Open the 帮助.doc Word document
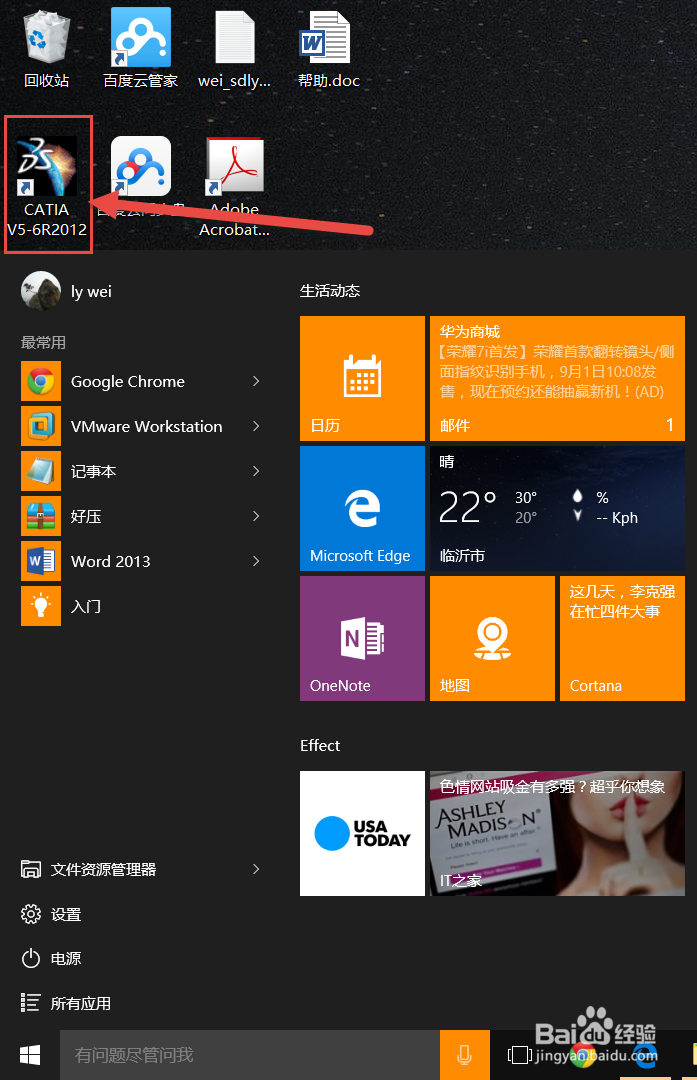Image resolution: width=697 pixels, height=1080 pixels. pos(329,50)
